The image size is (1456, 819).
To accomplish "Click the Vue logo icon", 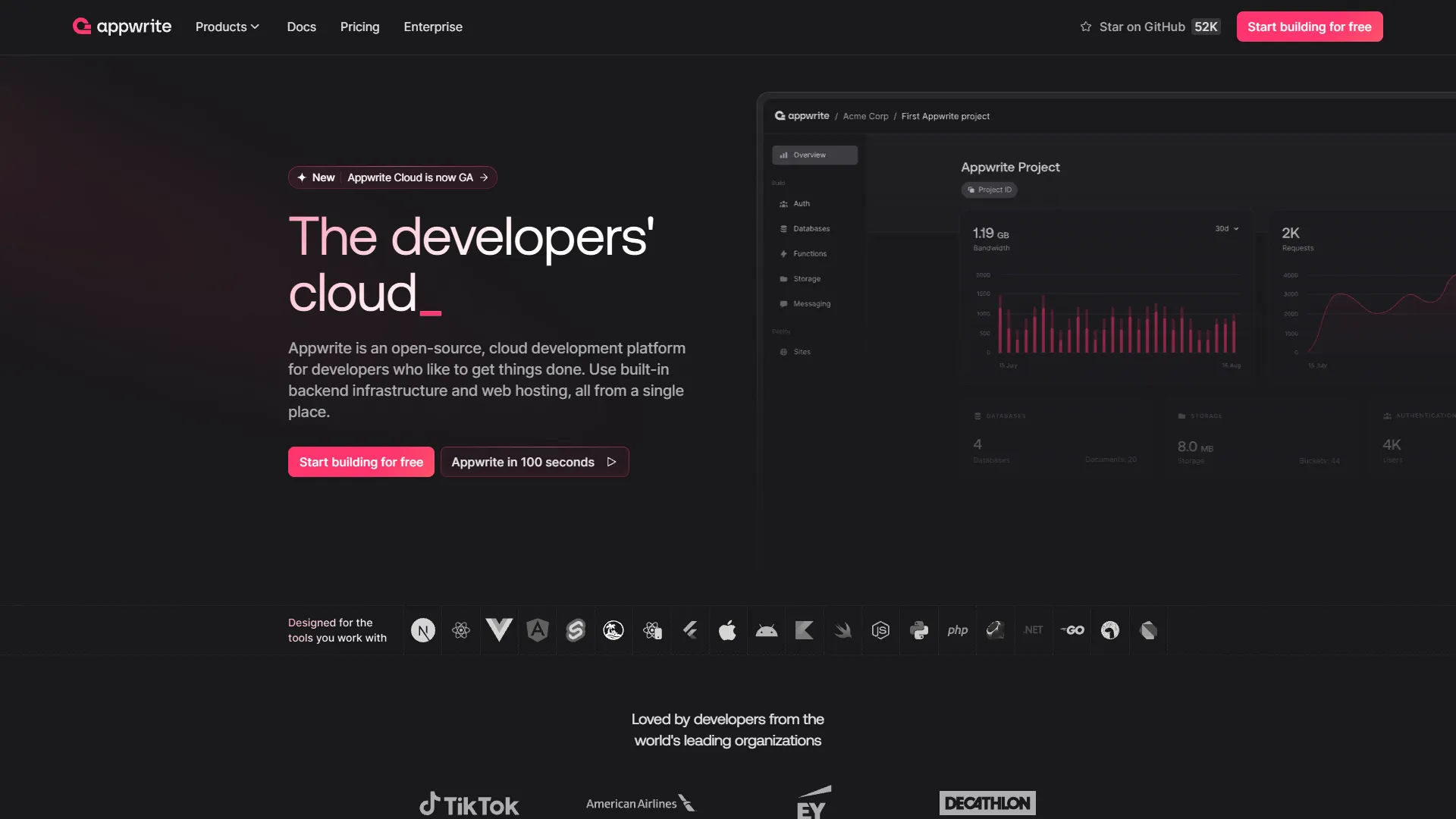I will (x=499, y=630).
